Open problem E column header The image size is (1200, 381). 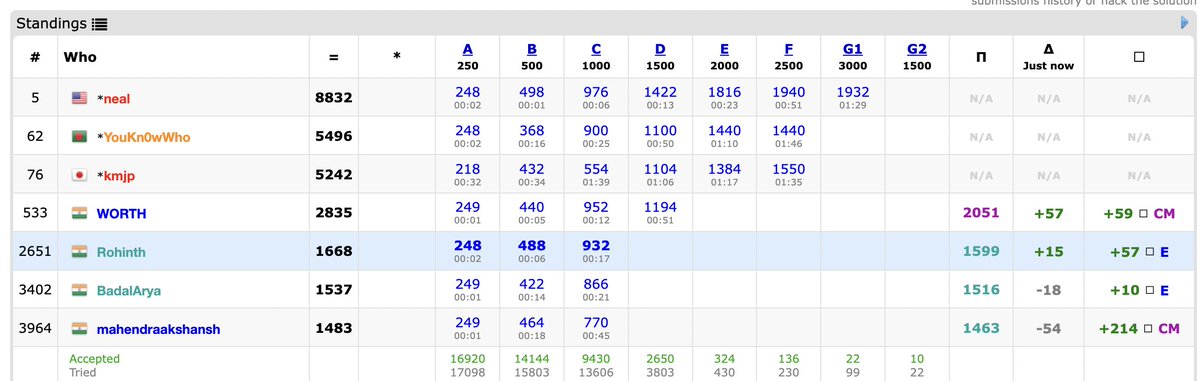724,49
